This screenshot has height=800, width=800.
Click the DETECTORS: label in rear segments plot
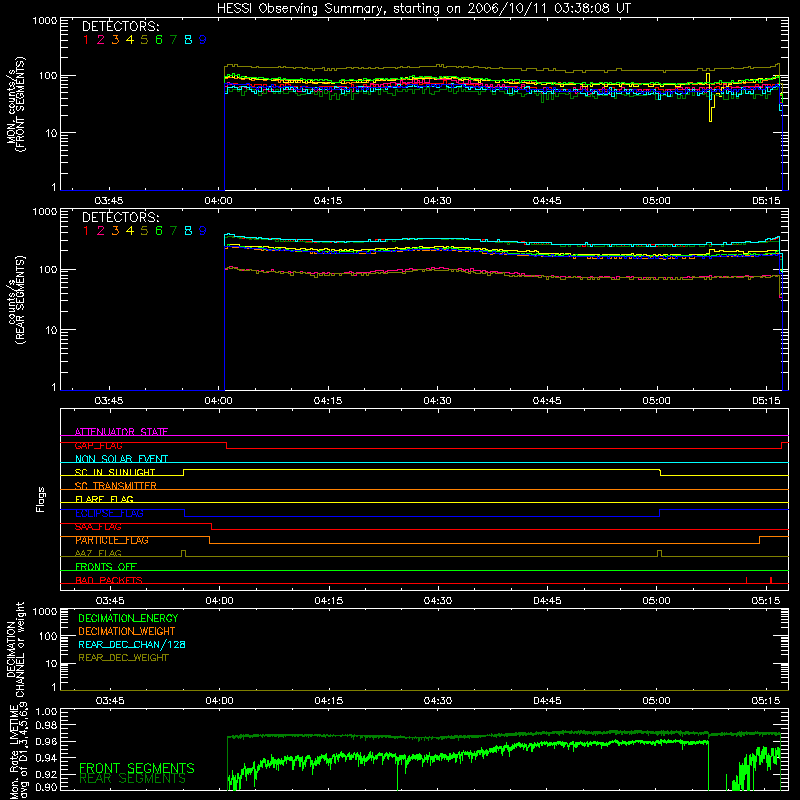pyautogui.click(x=120, y=217)
